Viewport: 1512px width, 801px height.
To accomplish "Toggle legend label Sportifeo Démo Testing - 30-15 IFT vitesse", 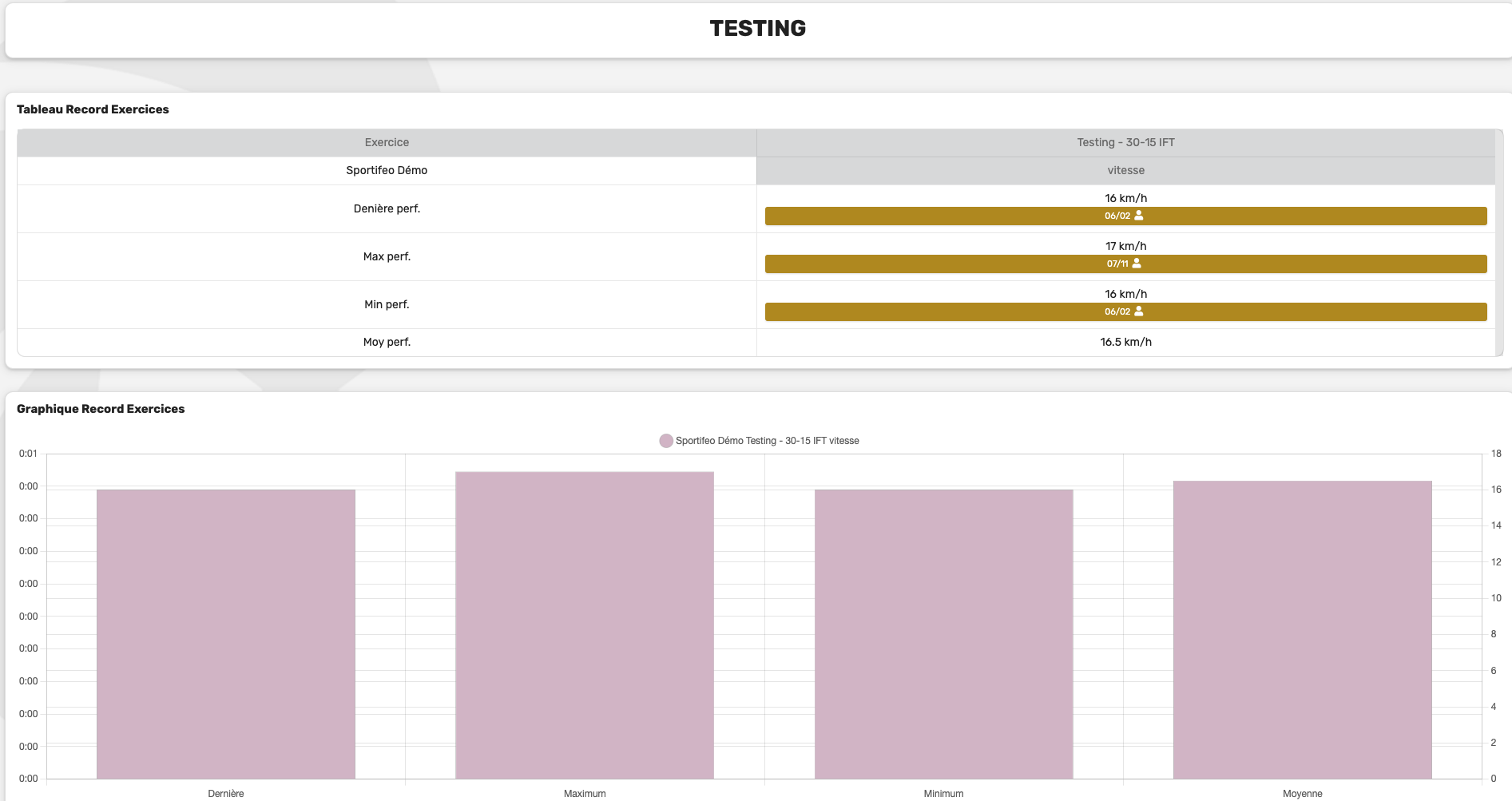I will tap(767, 441).
